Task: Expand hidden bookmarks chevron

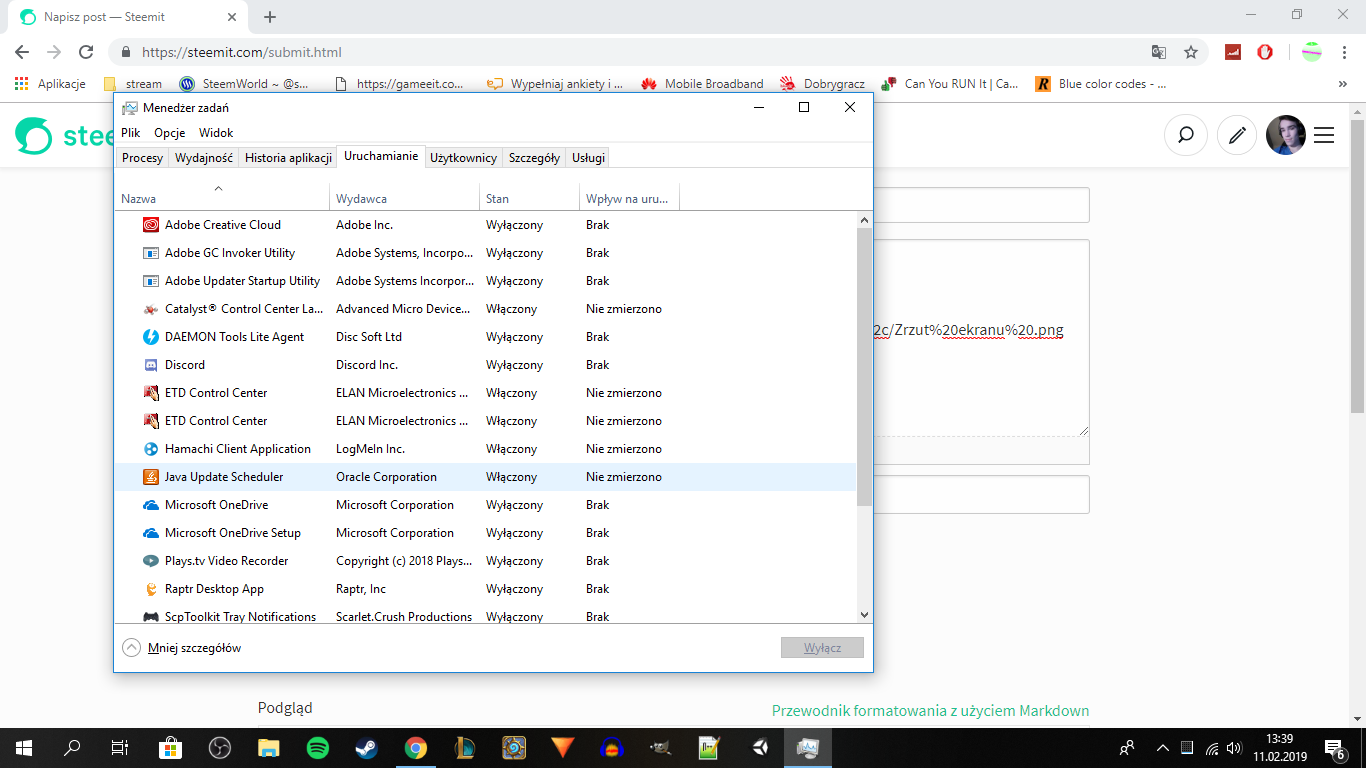Action: (1342, 84)
